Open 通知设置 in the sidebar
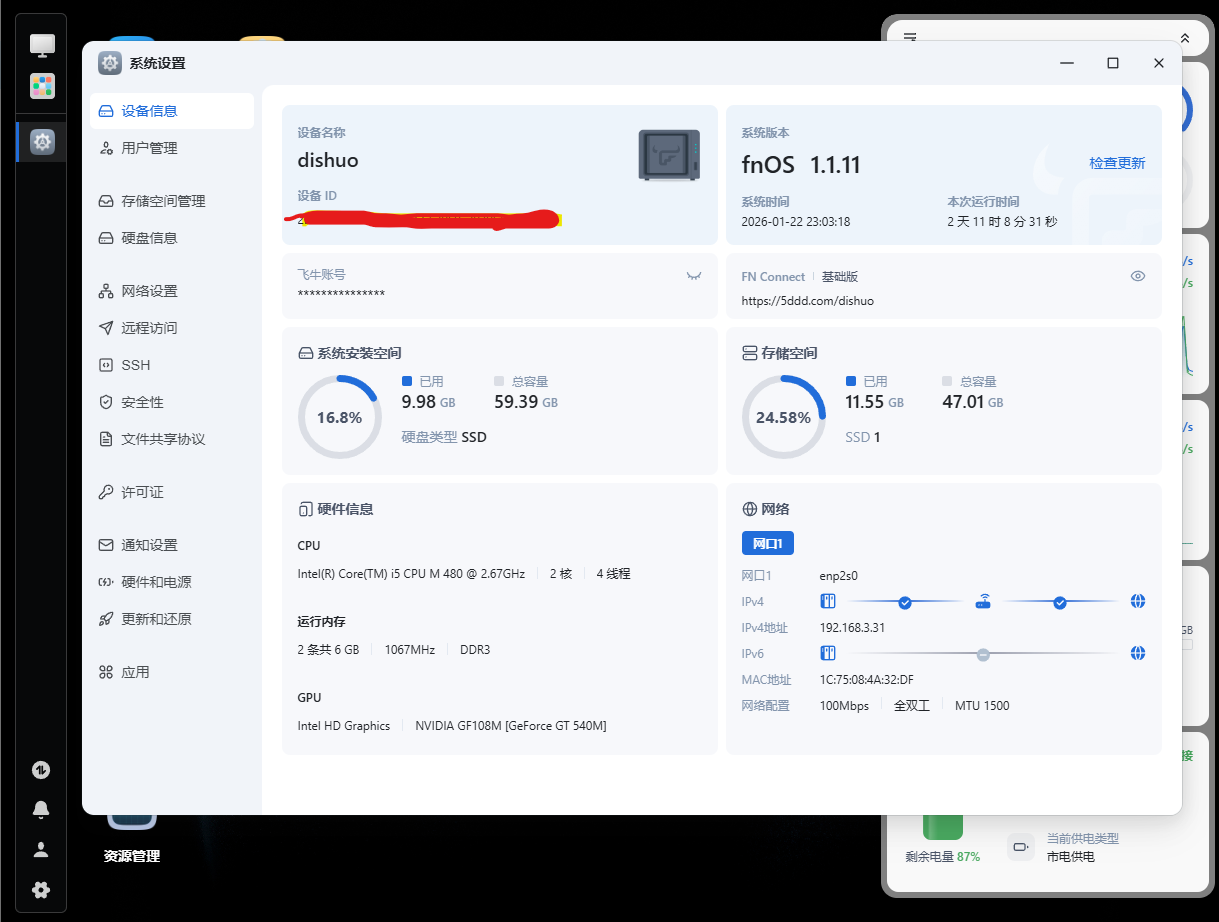1219x922 pixels. click(172, 545)
